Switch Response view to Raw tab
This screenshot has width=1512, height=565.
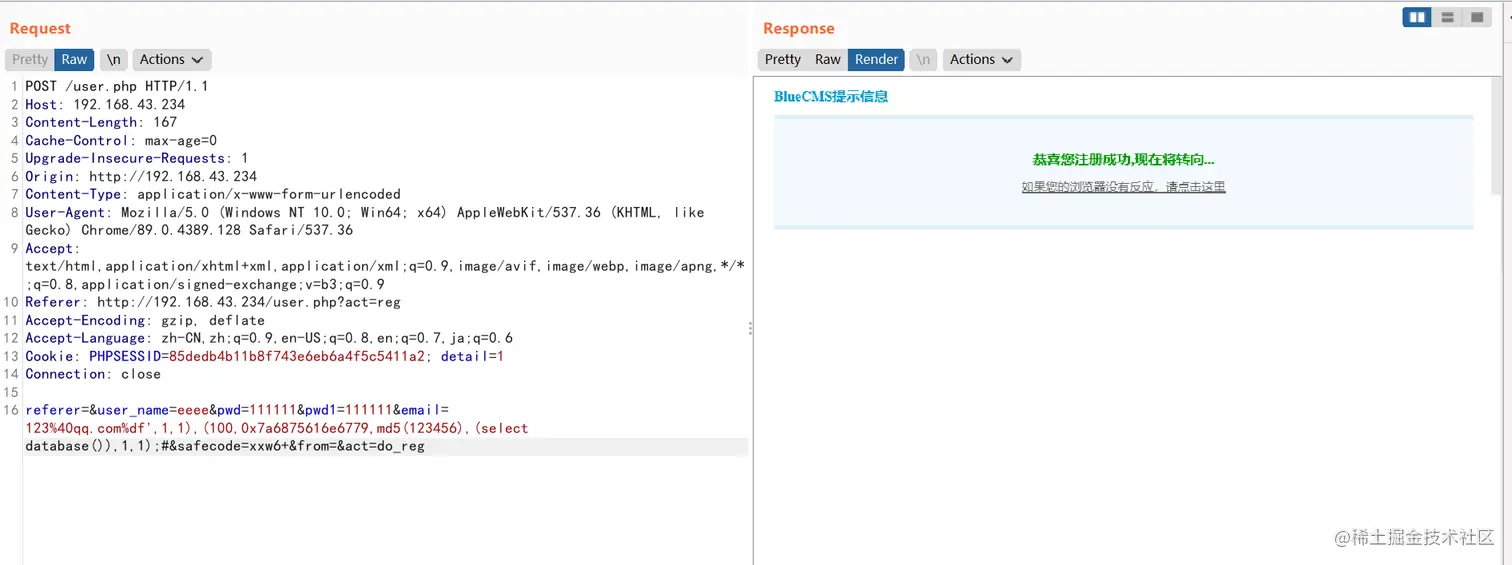(x=828, y=60)
